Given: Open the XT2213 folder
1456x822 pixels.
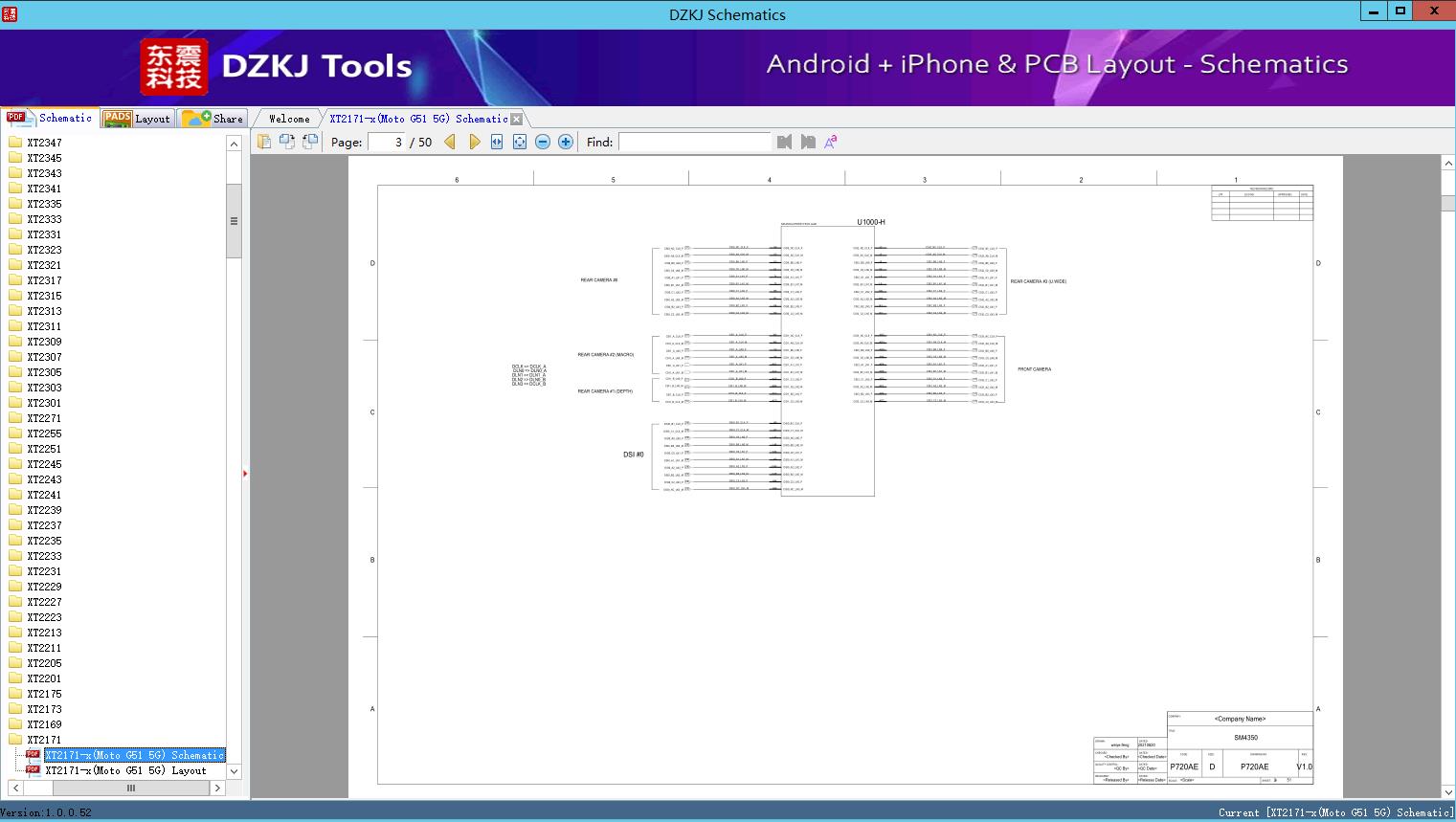Looking at the screenshot, I should (44, 633).
